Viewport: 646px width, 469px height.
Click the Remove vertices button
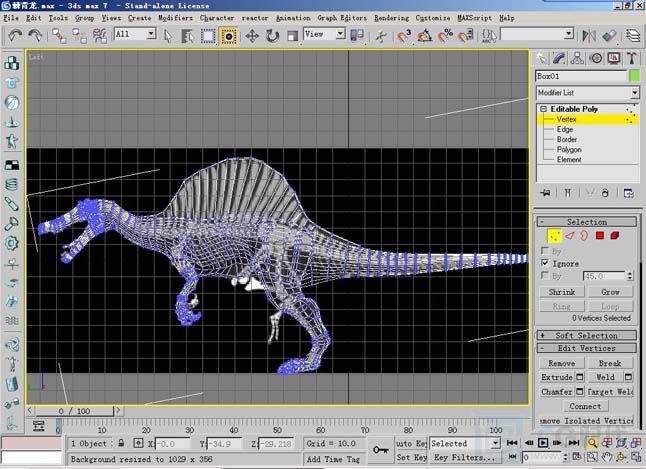coord(562,363)
